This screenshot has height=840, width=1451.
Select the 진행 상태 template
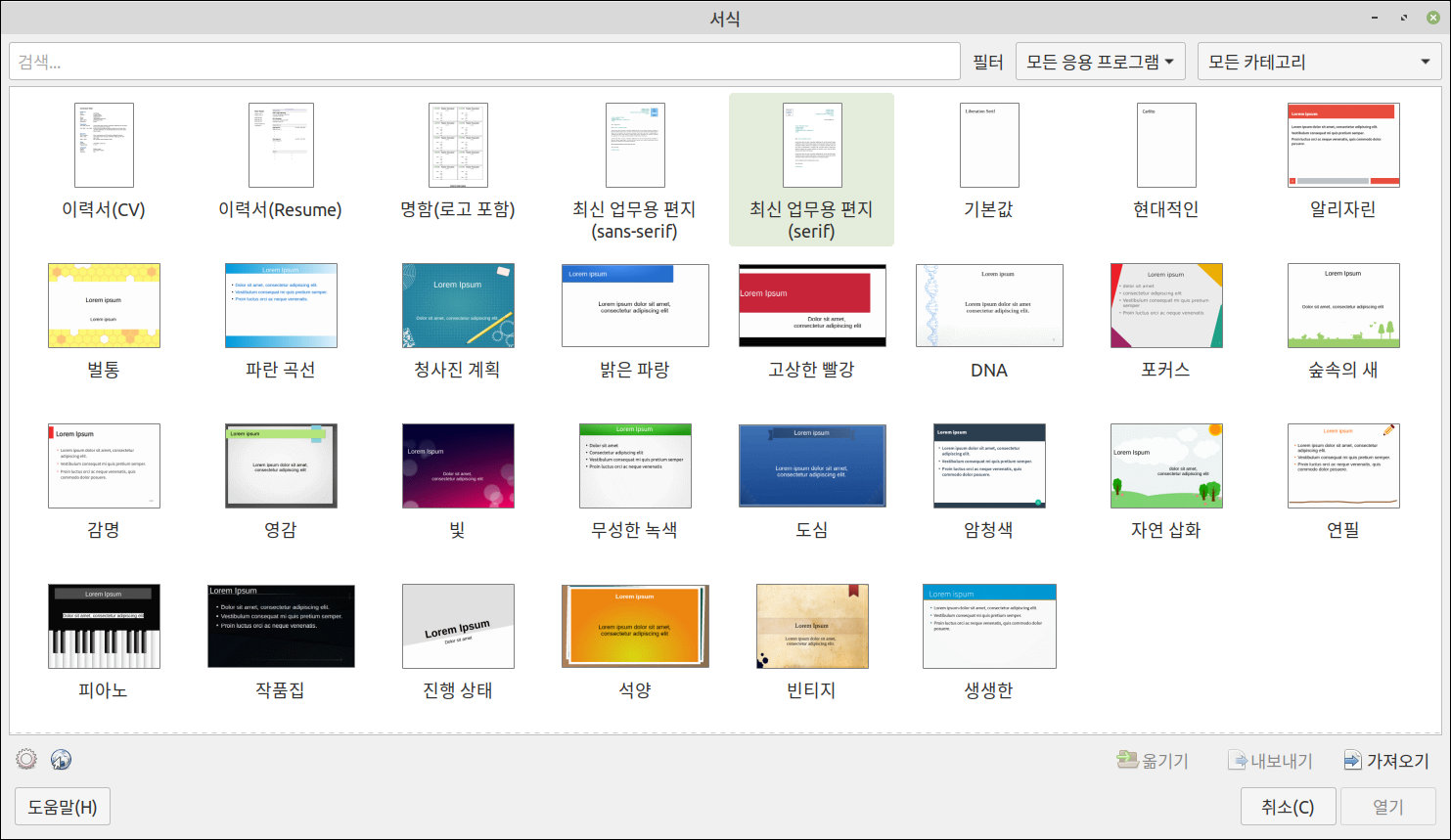click(x=458, y=642)
